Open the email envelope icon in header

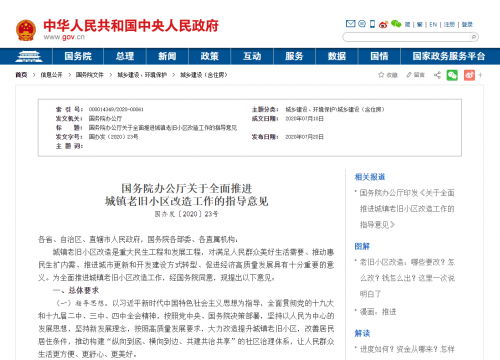point(350,24)
